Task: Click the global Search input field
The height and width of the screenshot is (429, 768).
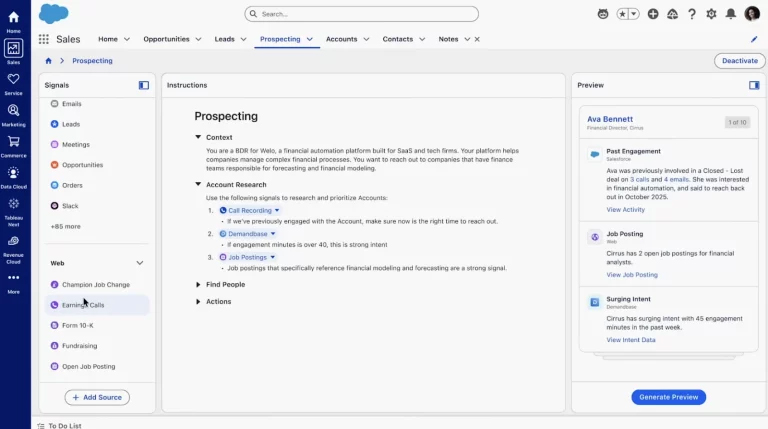Action: click(x=361, y=14)
